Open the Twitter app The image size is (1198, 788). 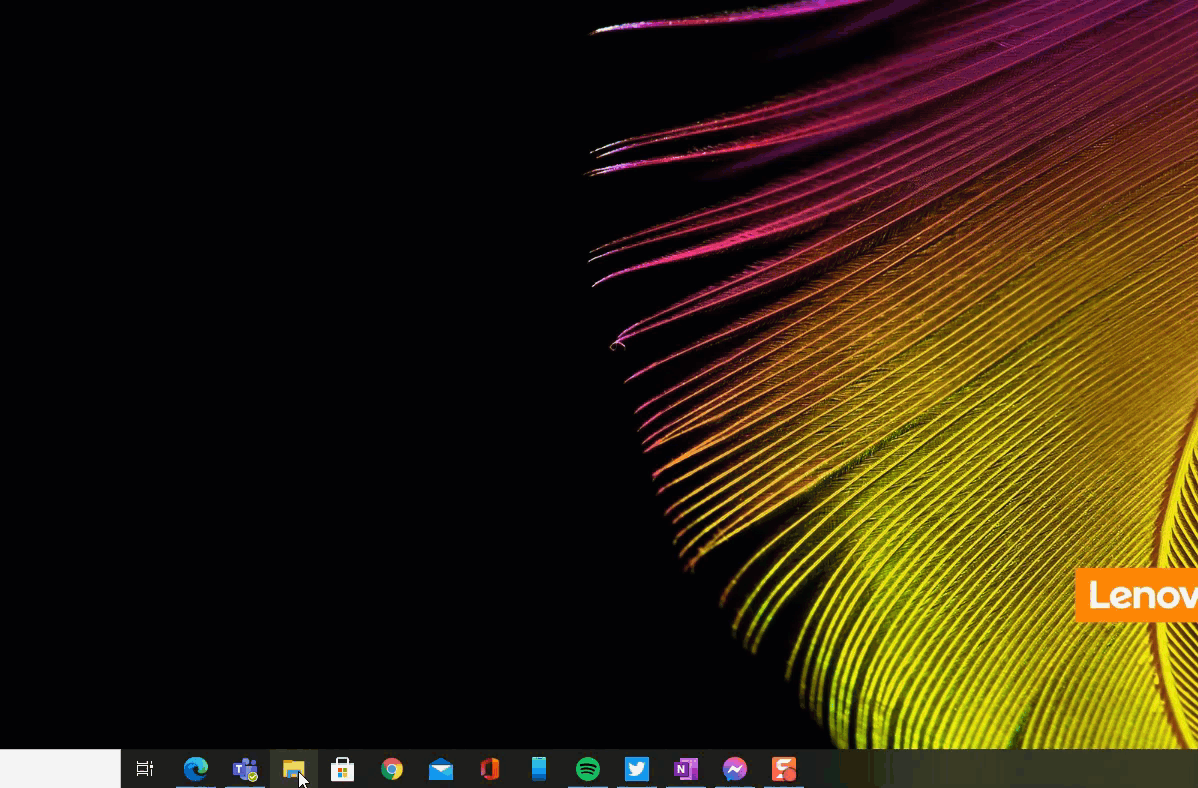point(637,769)
